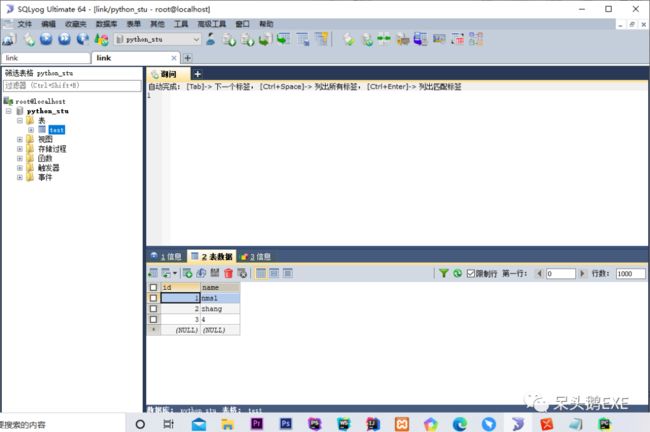Tick the checkbox for row with nmsl
Image resolution: width=650 pixels, height=432 pixels.
[x=153, y=298]
